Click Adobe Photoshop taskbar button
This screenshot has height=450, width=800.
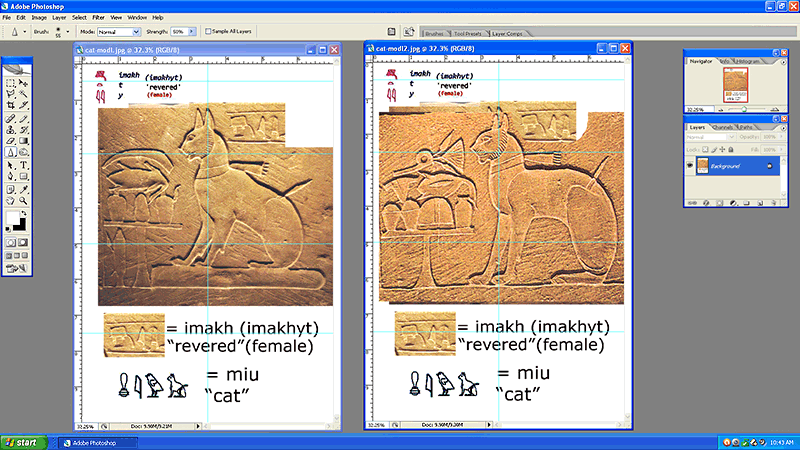(98, 441)
